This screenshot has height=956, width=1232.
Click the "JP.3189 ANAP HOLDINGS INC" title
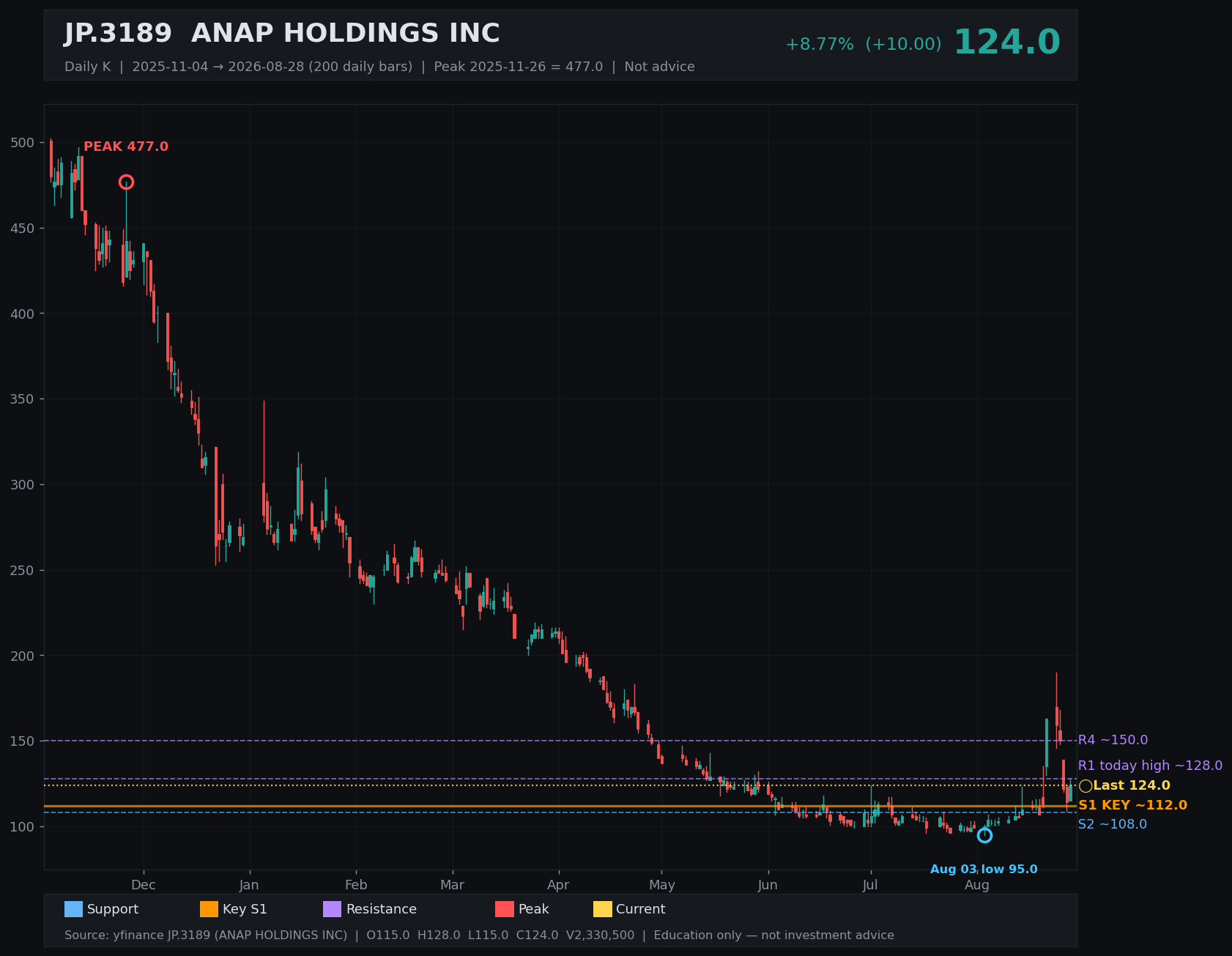pos(282,34)
